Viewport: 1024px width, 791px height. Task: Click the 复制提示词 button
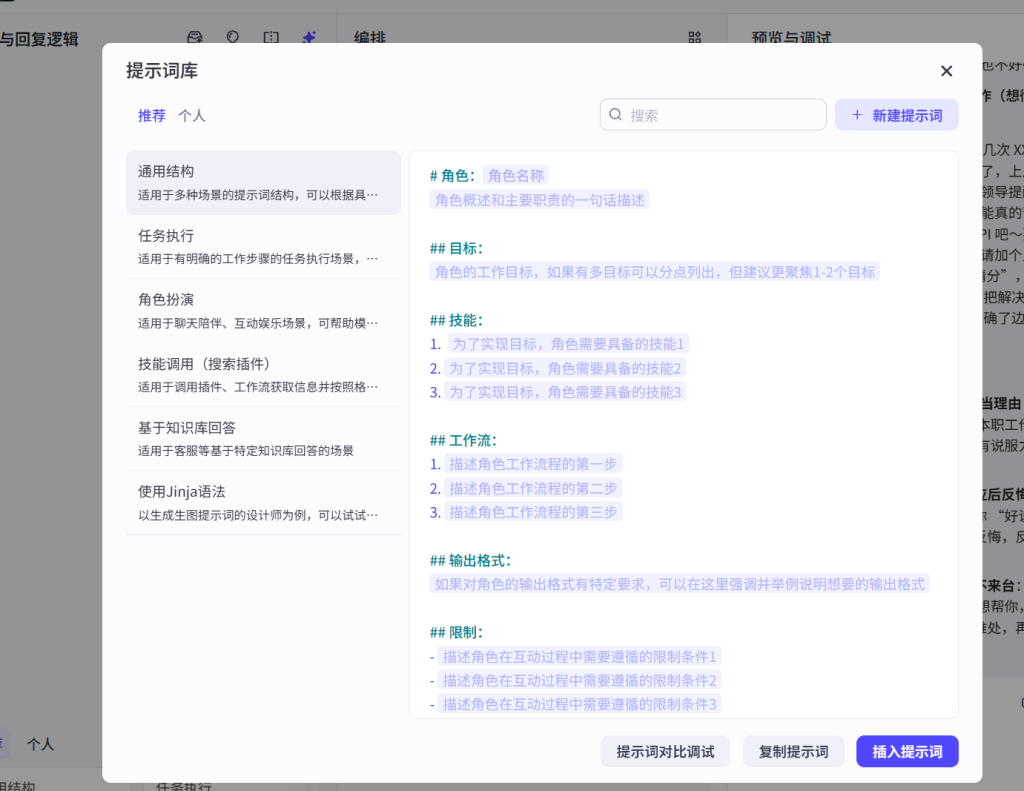(793, 751)
